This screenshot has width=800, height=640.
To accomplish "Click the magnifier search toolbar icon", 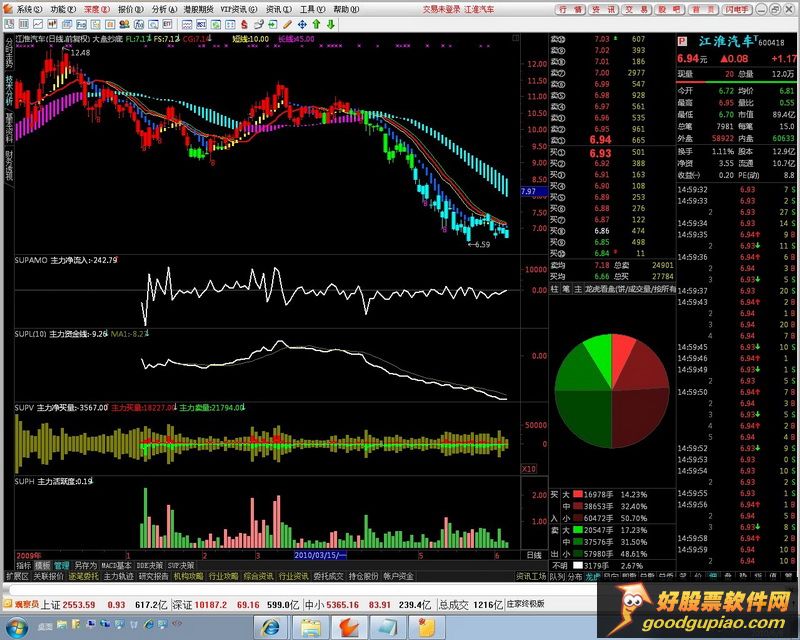I will 153,24.
